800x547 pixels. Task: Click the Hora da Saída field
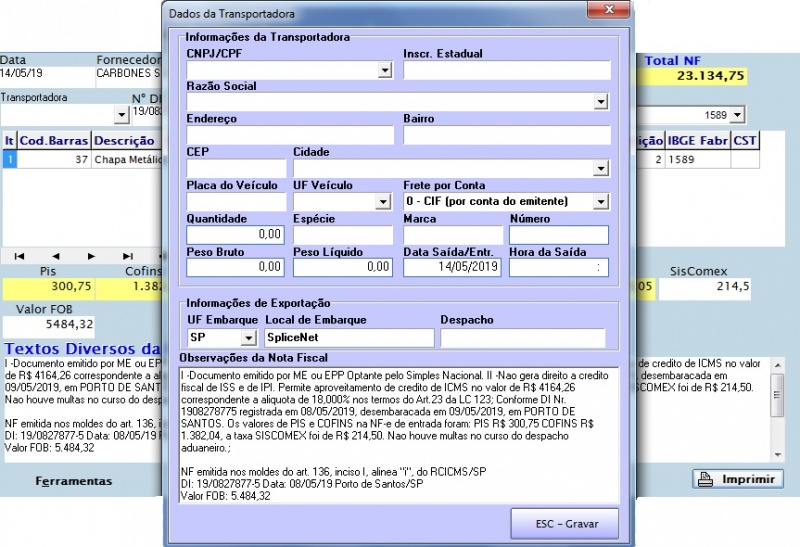tap(559, 267)
